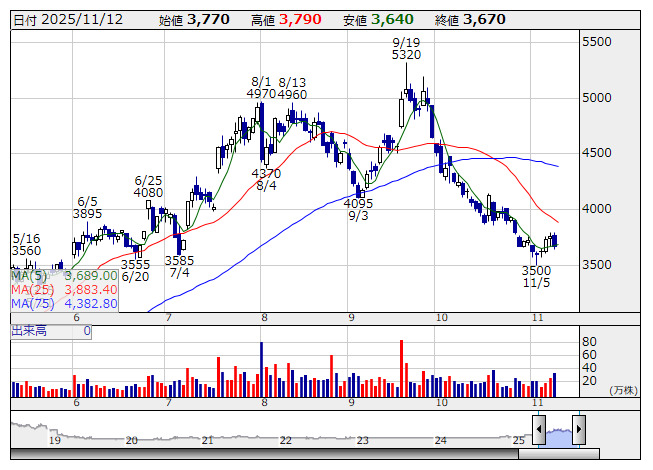The height and width of the screenshot is (470, 653).
Task: Click the horizontal scrollbar track at bottom
Action: click(x=264, y=454)
